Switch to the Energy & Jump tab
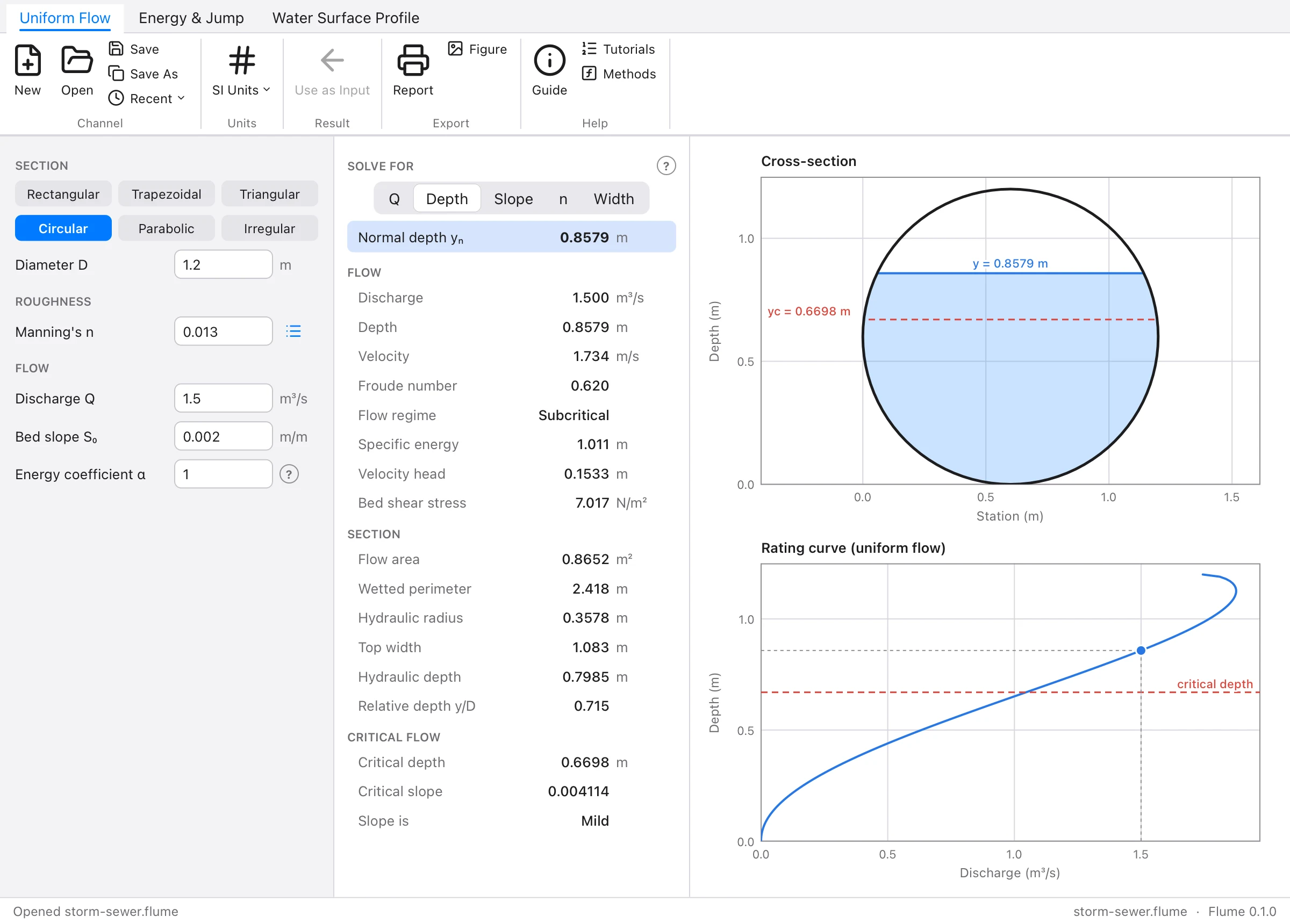Image resolution: width=1290 pixels, height=924 pixels. pyautogui.click(x=191, y=18)
